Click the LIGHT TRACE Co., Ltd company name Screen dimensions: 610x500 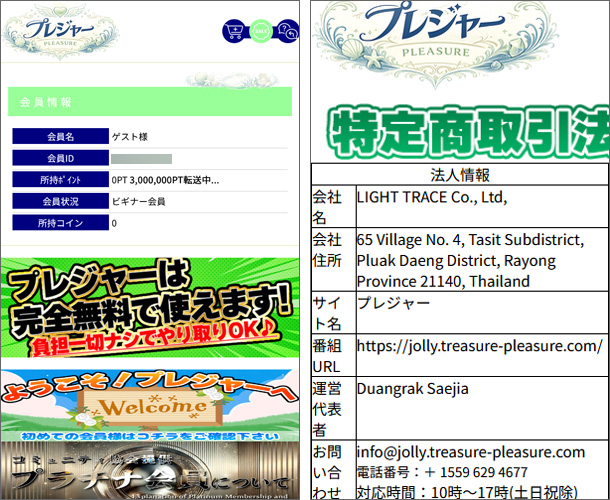pyautogui.click(x=432, y=198)
